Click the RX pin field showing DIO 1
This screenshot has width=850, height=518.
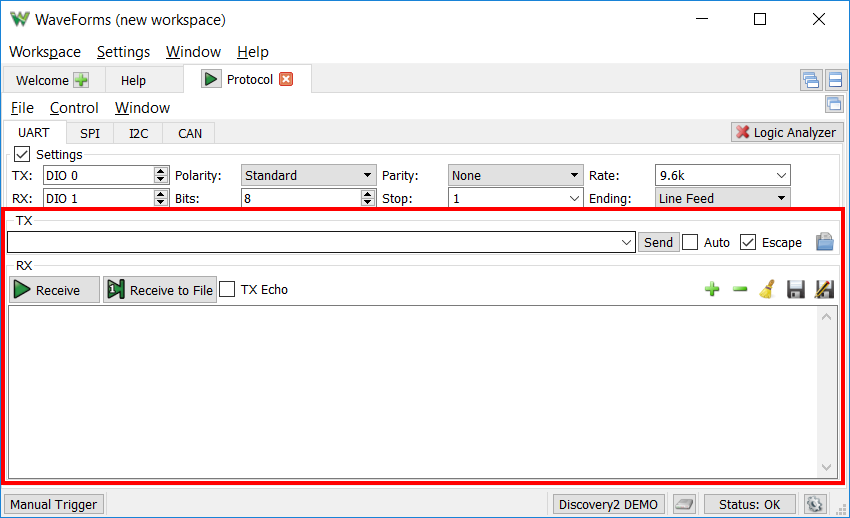coord(99,198)
